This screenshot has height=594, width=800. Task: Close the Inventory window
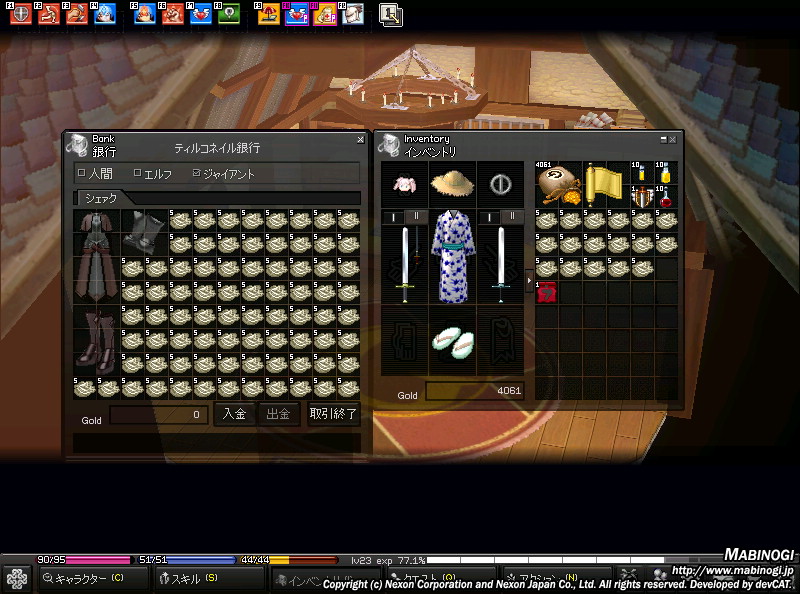pos(672,139)
